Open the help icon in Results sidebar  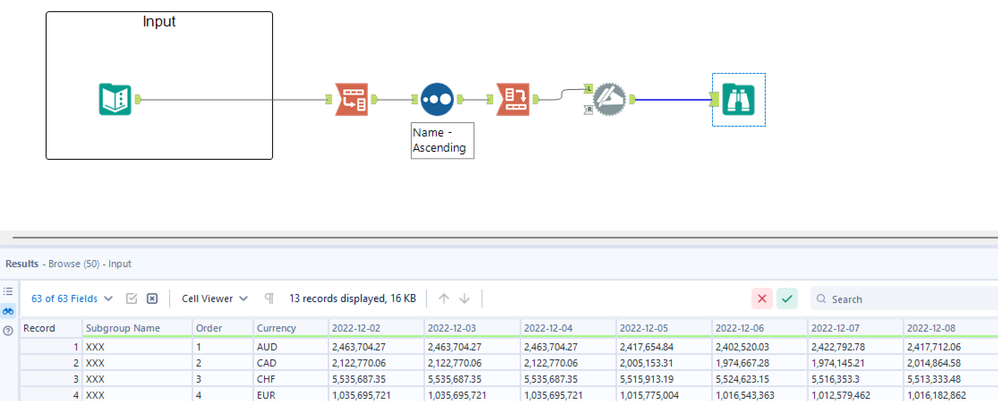coord(8,330)
